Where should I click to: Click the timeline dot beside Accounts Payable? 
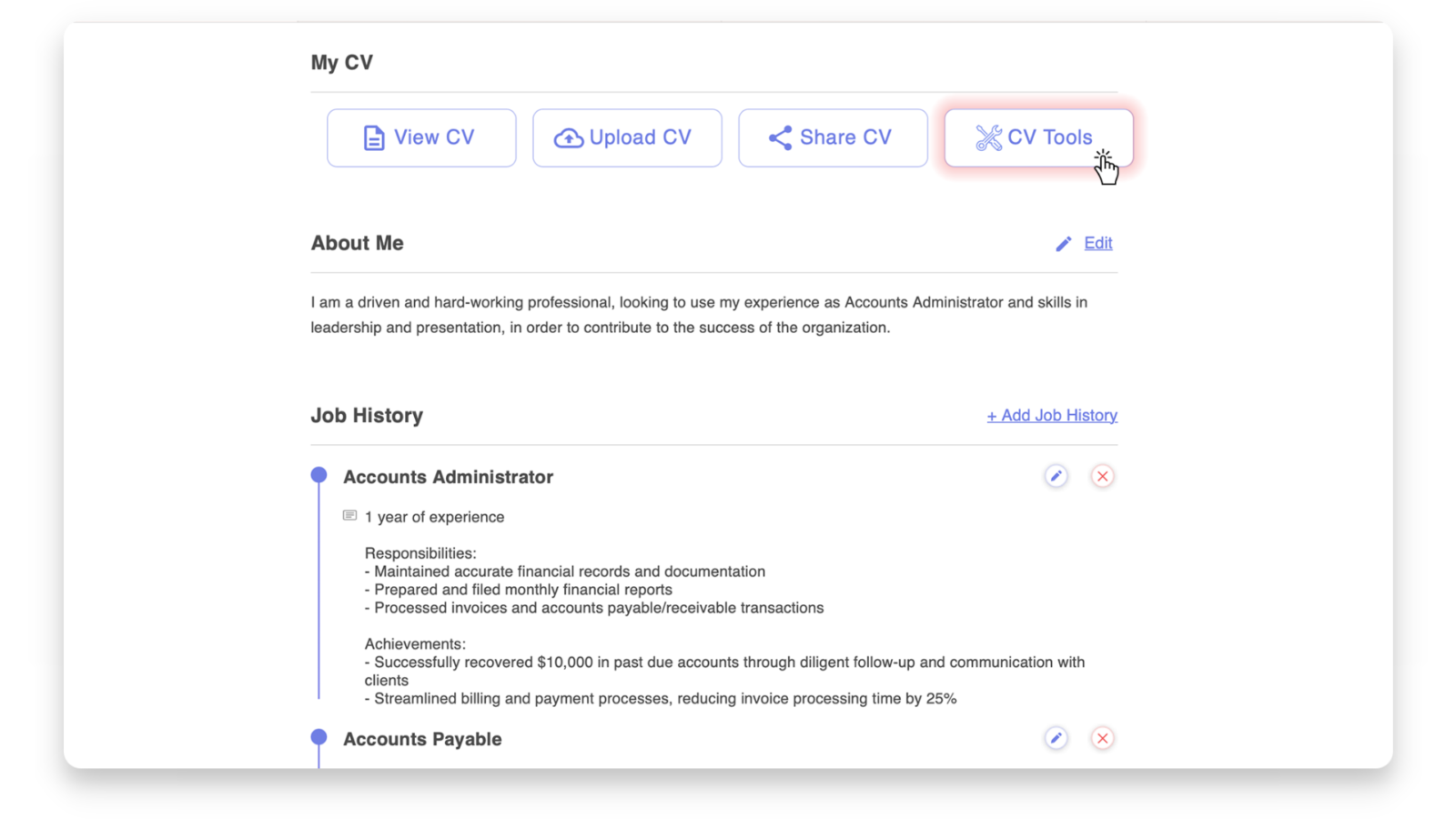tap(318, 736)
